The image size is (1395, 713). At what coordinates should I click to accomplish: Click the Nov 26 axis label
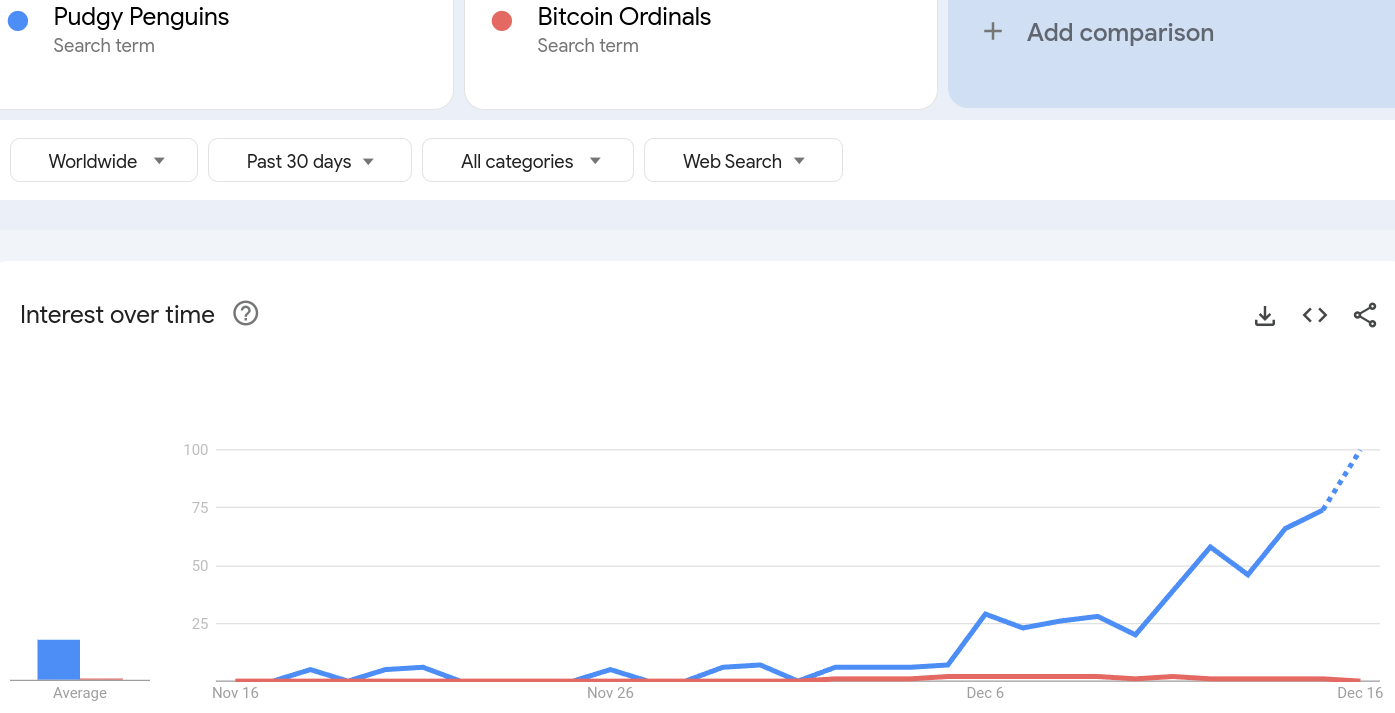[610, 693]
